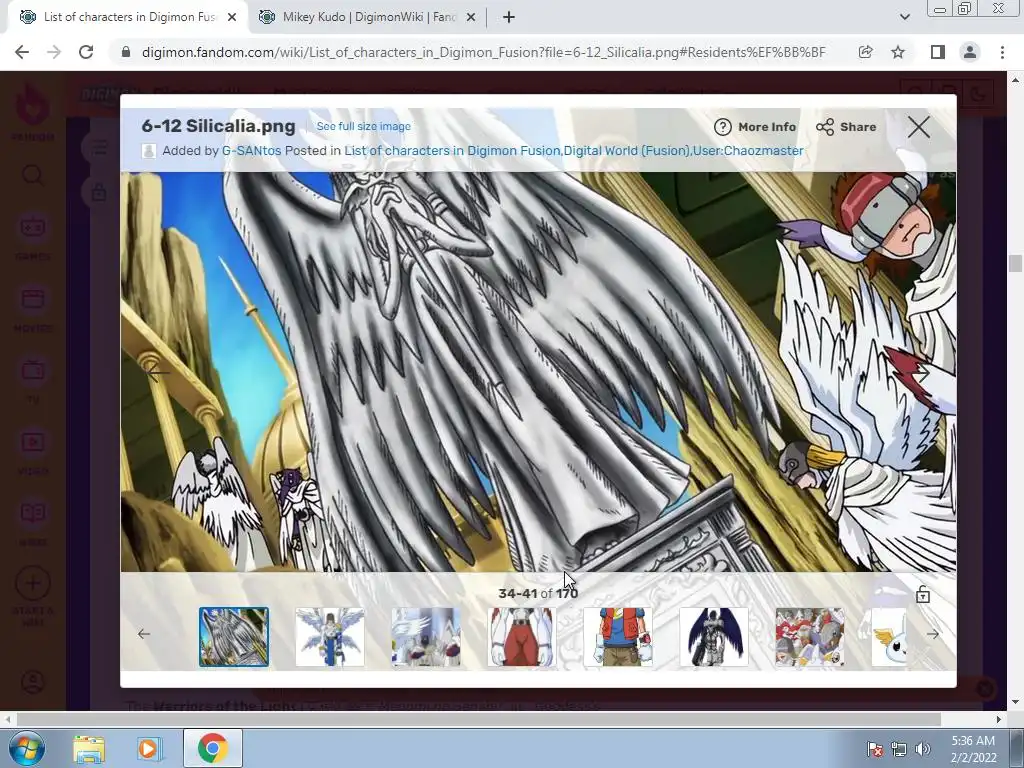1024x768 pixels.
Task: Close the image lightbox with the X
Action: pos(918,127)
